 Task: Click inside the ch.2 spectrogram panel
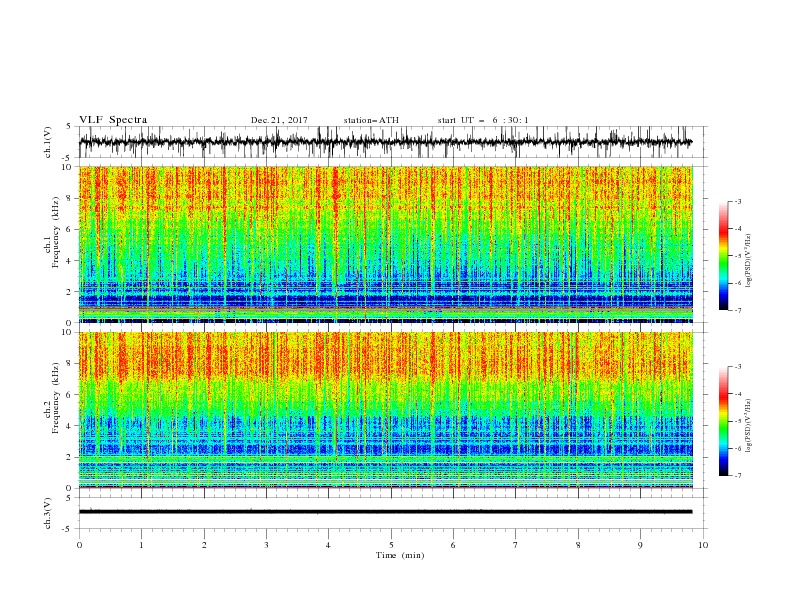tap(386, 410)
